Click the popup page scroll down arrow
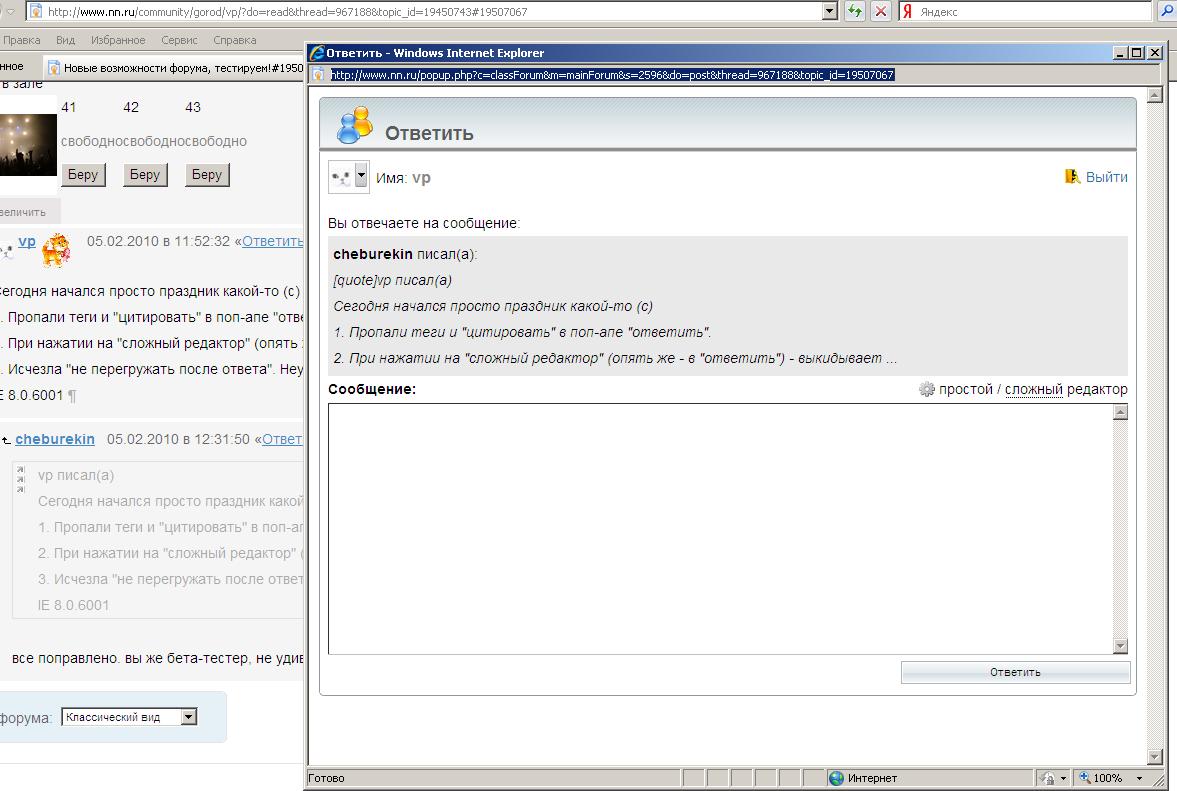1177x791 pixels. (1155, 756)
